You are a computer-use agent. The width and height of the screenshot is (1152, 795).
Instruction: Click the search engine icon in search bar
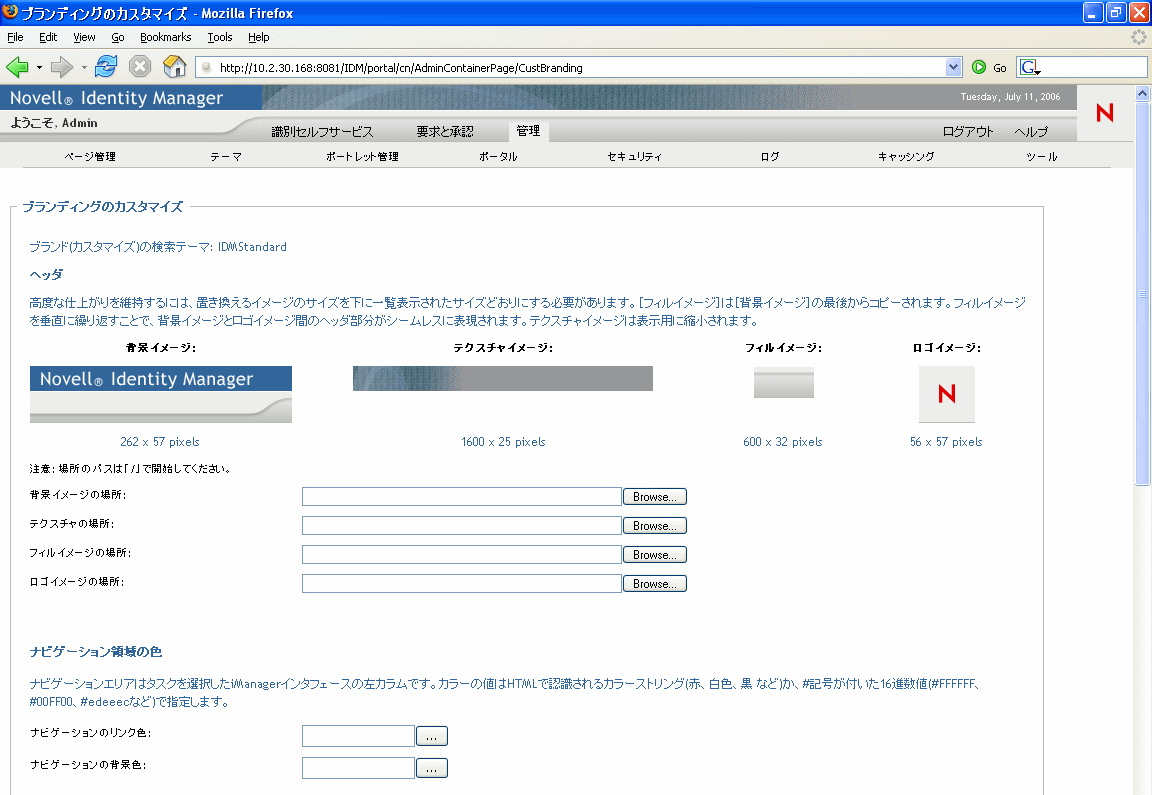1030,66
